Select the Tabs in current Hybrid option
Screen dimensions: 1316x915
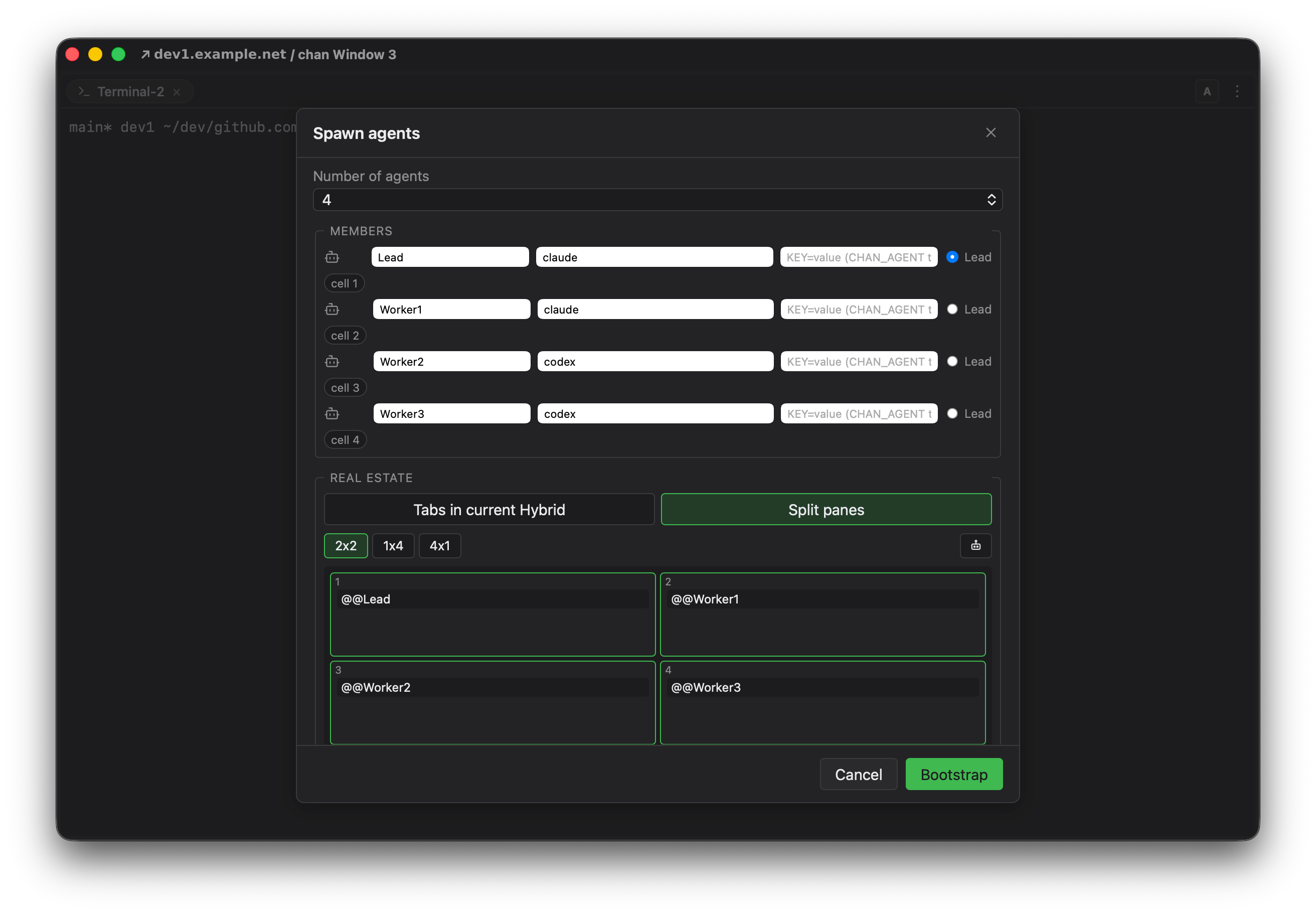tap(489, 510)
